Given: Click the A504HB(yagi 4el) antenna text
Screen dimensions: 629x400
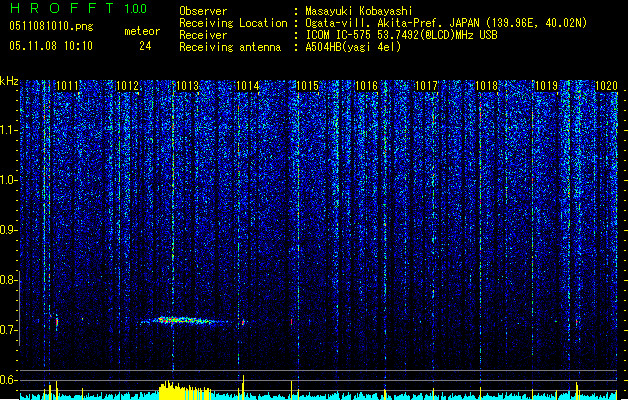Looking at the screenshot, I should click(x=353, y=47).
